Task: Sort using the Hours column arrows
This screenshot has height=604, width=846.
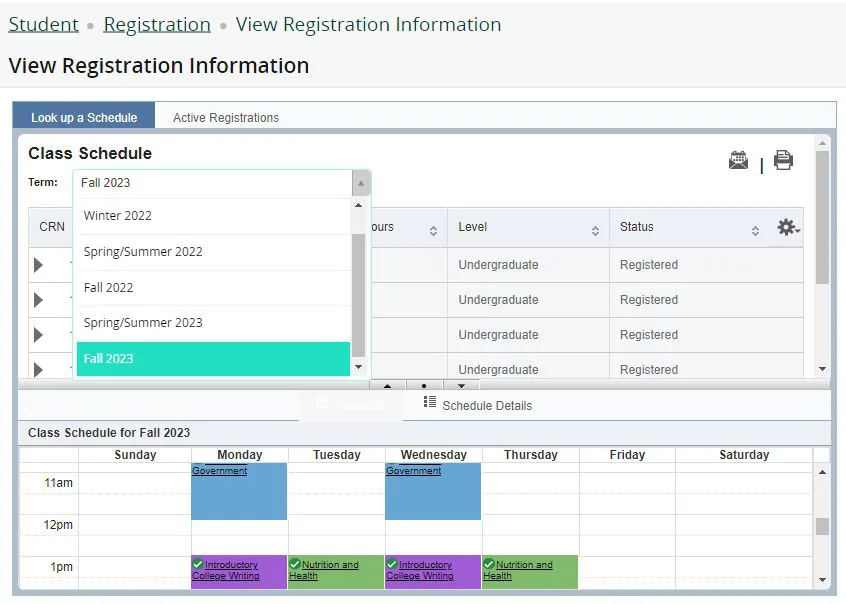Action: tap(433, 231)
